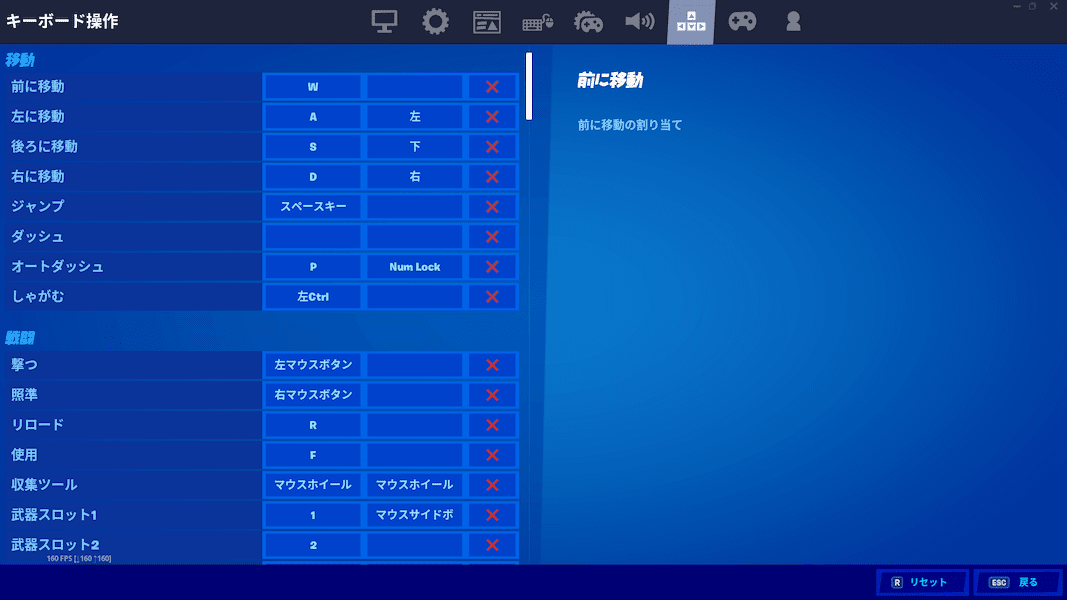
Task: Edit the A primary key for 左に移動
Action: coord(313,117)
